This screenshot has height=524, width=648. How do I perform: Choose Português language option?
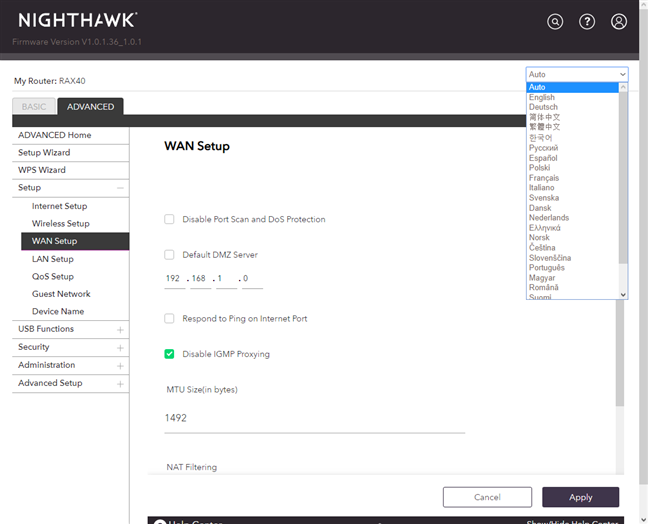tap(573, 268)
